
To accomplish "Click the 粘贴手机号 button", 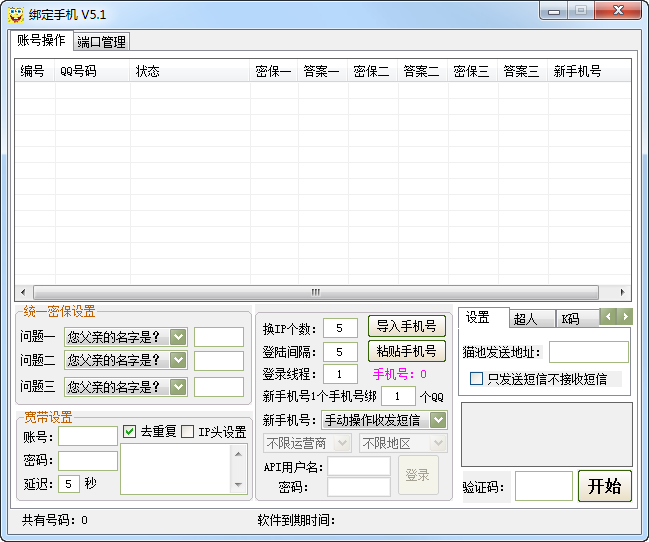I will 406,351.
